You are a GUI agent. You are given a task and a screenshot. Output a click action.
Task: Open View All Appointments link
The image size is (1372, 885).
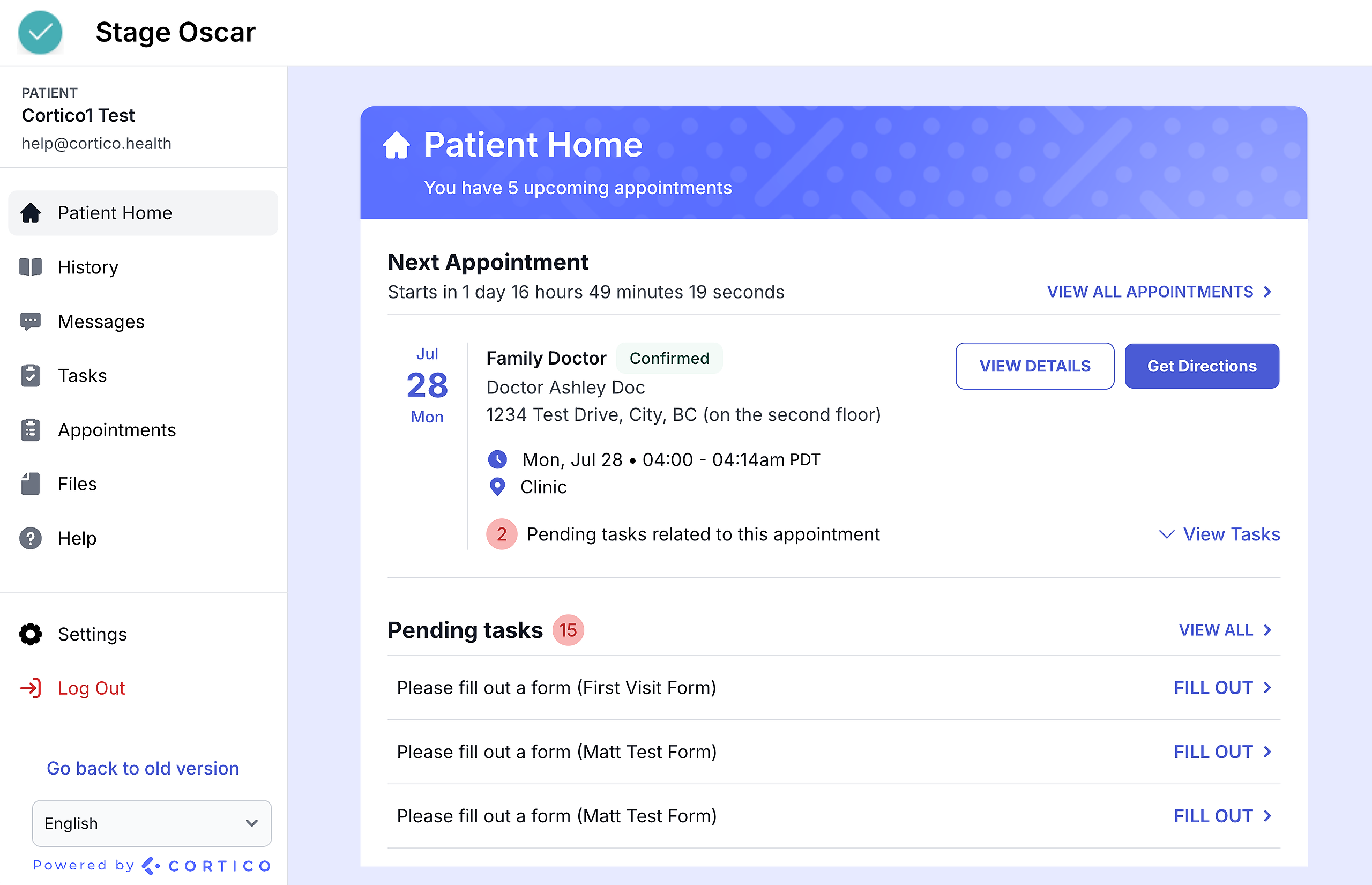coord(1158,292)
